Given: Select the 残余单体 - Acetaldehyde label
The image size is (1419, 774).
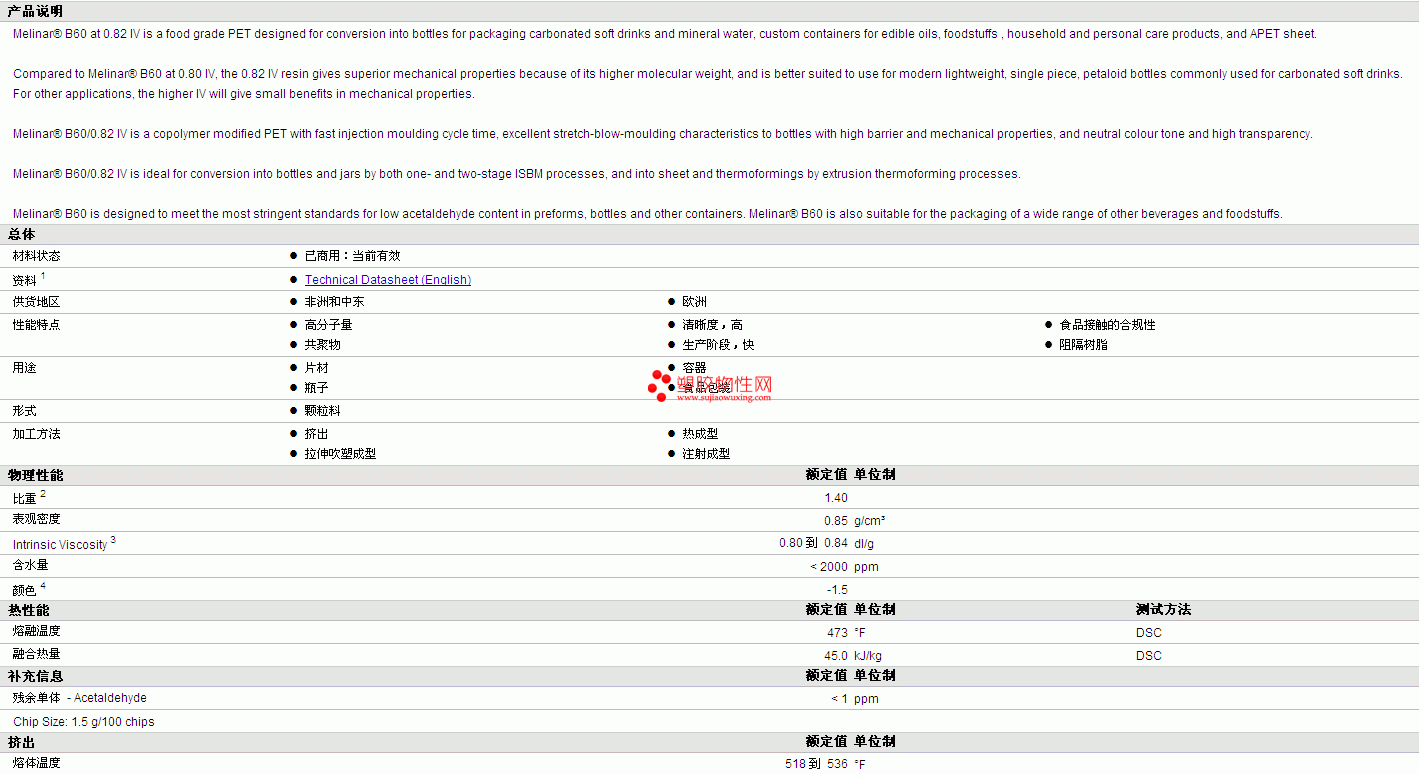Looking at the screenshot, I should click(x=79, y=698).
